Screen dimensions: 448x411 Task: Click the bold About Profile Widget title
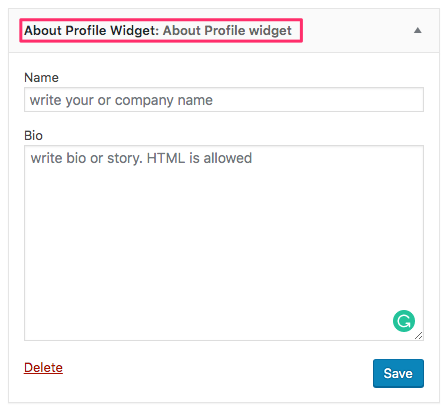click(91, 31)
